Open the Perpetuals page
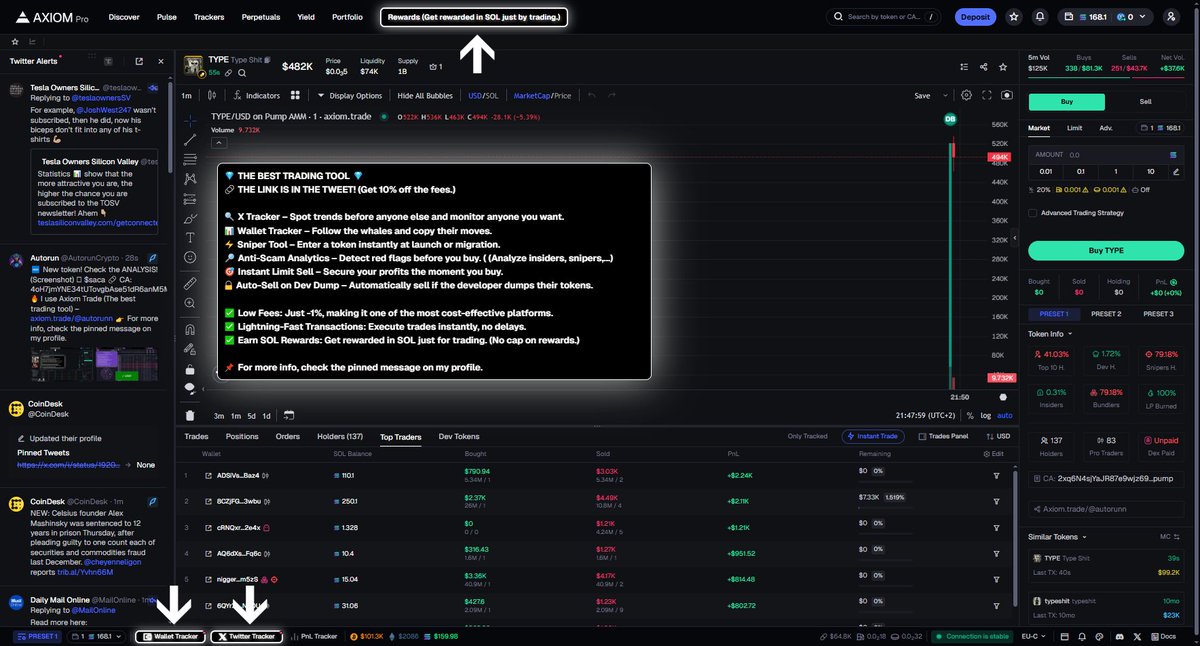 260,17
